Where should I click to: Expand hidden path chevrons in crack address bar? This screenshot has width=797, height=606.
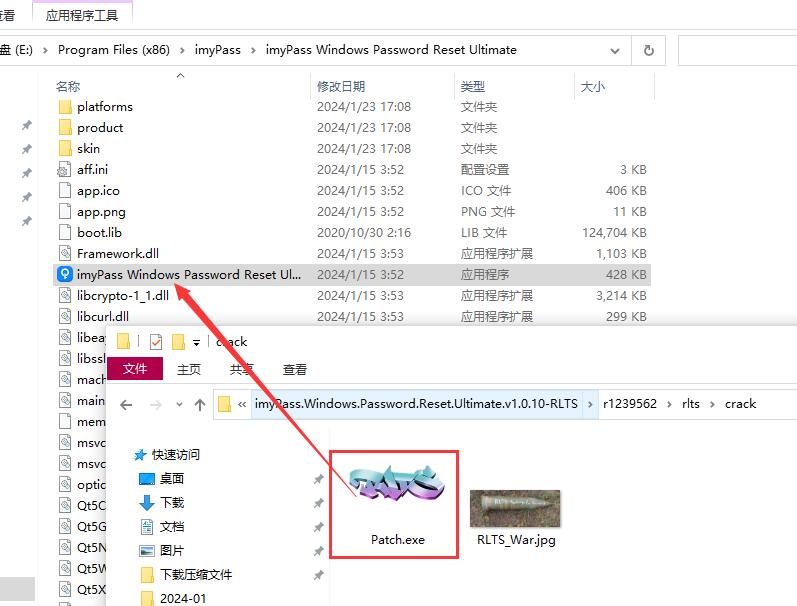[x=242, y=405]
